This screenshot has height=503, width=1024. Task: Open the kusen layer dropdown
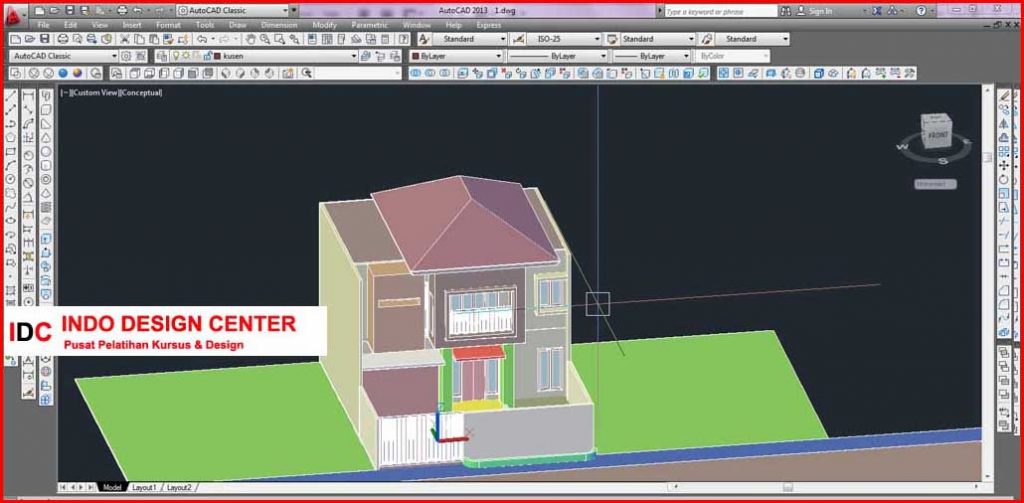coord(264,56)
